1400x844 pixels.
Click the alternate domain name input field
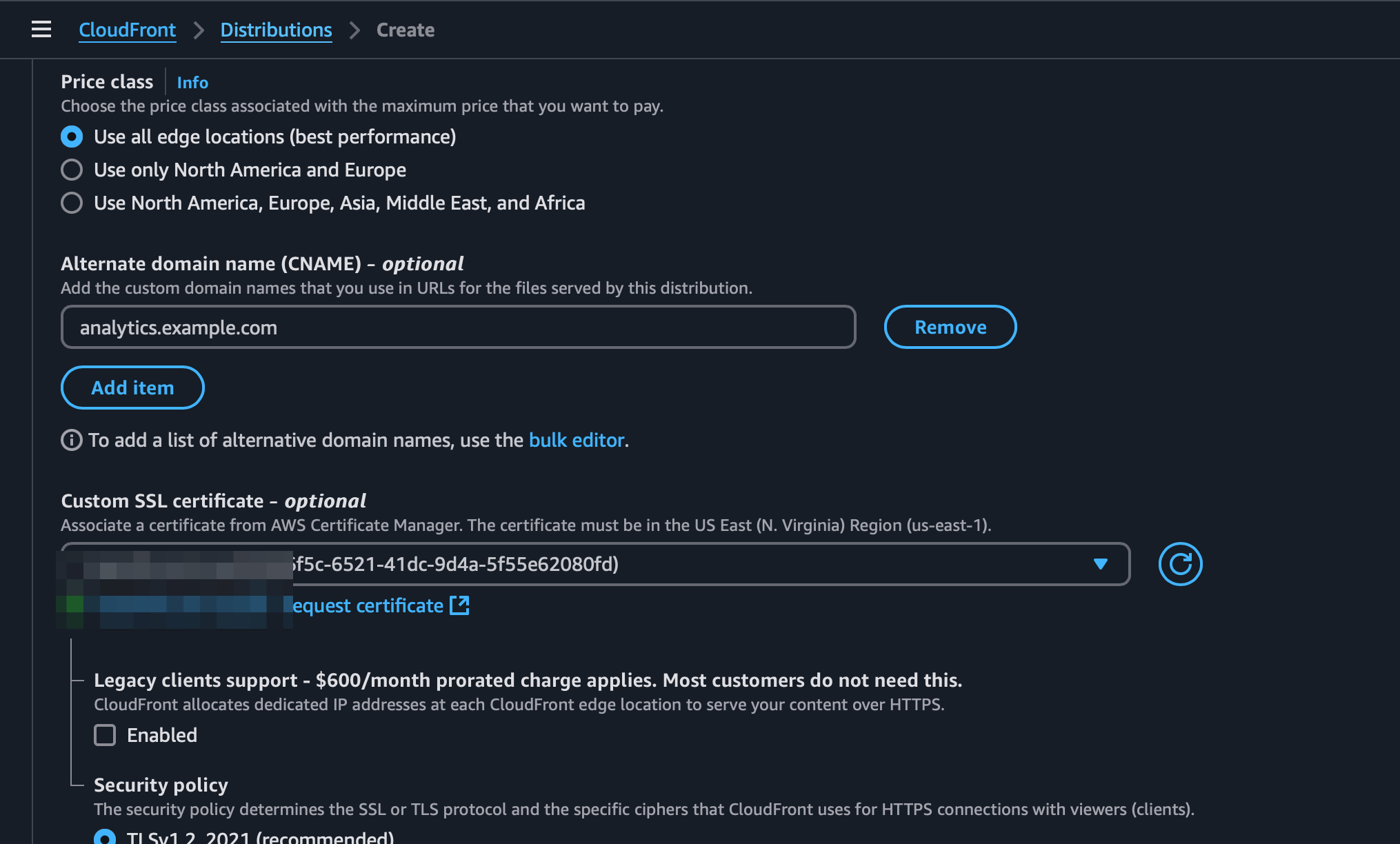pyautogui.click(x=459, y=327)
